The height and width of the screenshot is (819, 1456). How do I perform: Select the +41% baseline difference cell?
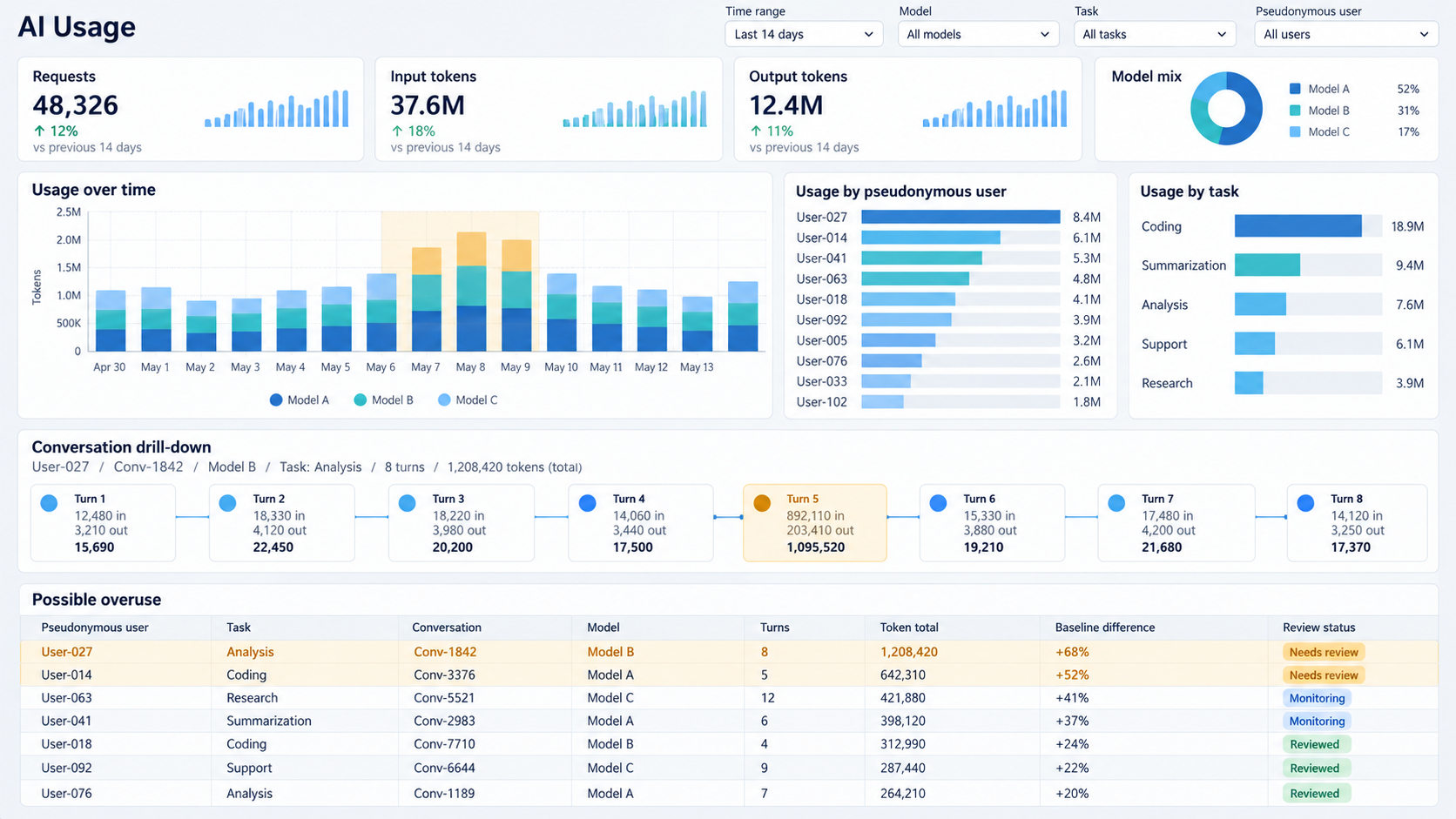point(1072,698)
